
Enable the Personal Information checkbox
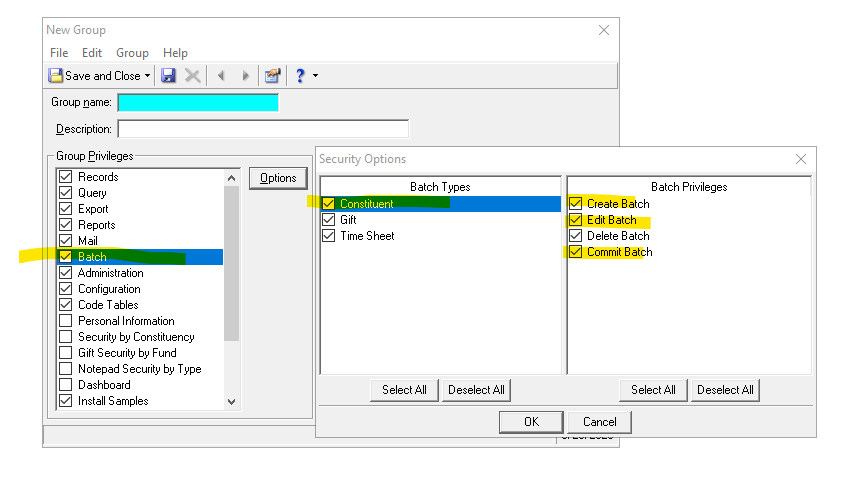click(x=66, y=320)
